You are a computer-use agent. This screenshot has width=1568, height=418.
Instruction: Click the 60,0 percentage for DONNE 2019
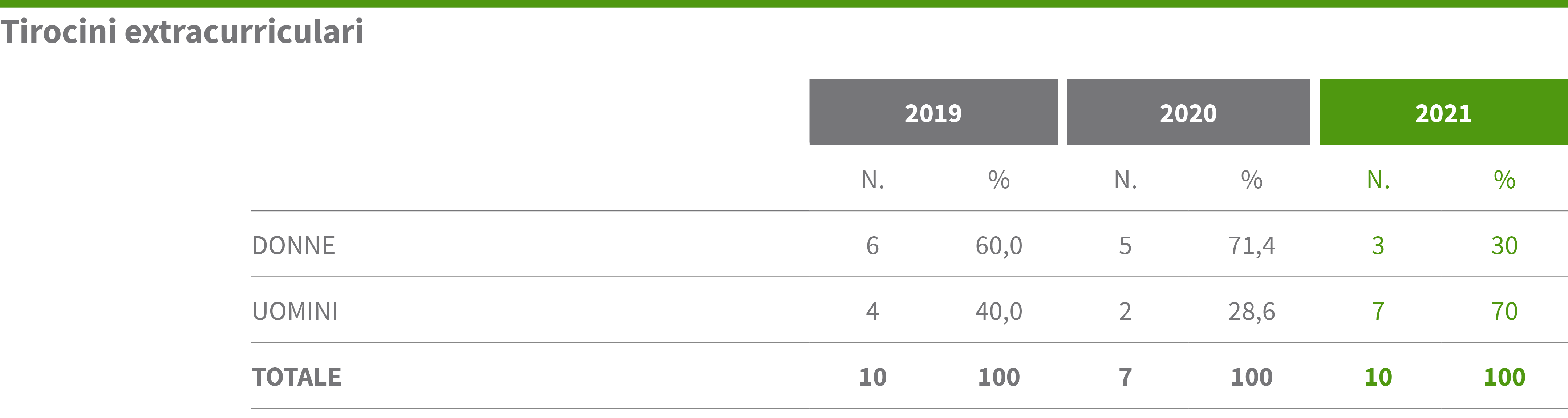(x=999, y=246)
